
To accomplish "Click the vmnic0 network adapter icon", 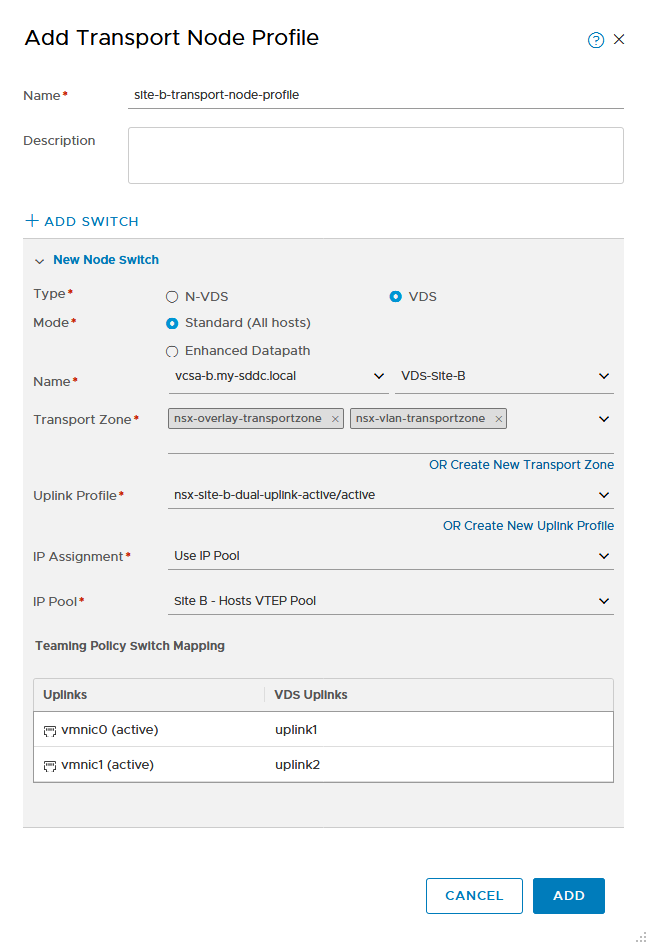I will (50, 731).
